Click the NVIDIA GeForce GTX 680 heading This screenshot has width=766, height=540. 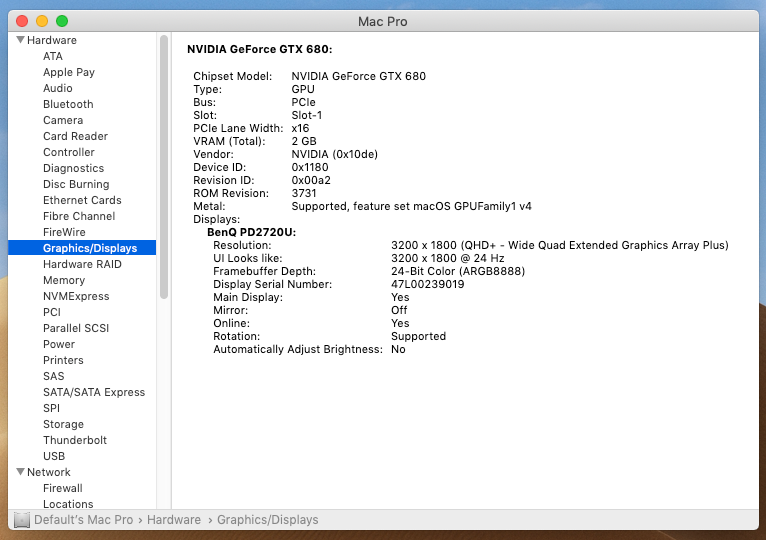tap(259, 49)
